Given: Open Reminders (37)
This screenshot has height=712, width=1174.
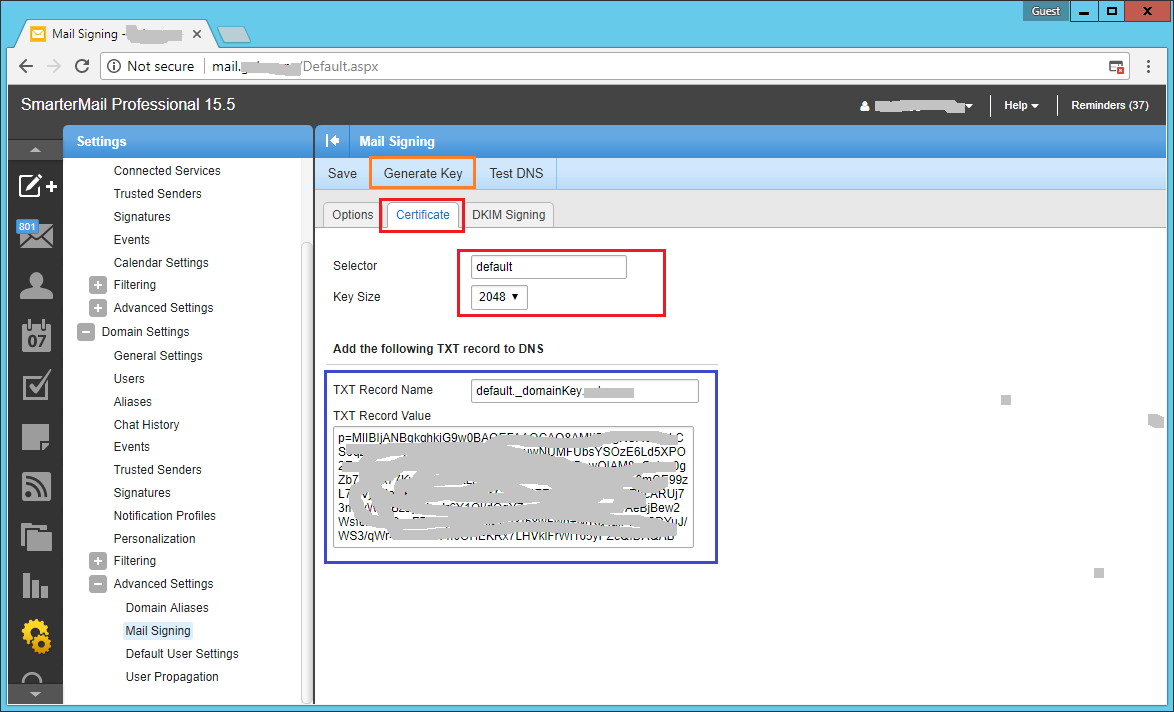Looking at the screenshot, I should coord(1110,106).
